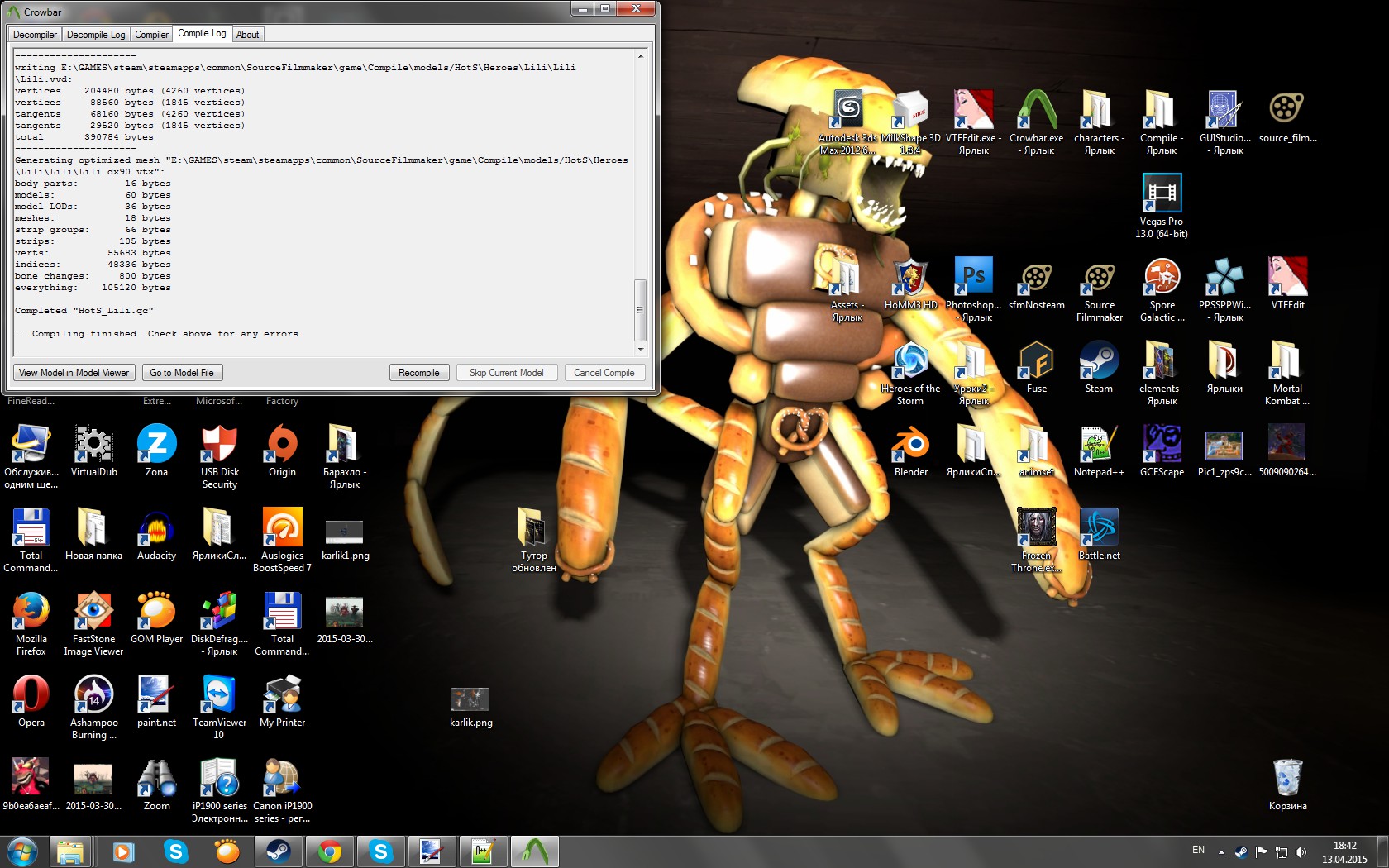Select the Crowbar.exe shortcut on desktop
This screenshot has width=1389, height=868.
[x=1037, y=122]
